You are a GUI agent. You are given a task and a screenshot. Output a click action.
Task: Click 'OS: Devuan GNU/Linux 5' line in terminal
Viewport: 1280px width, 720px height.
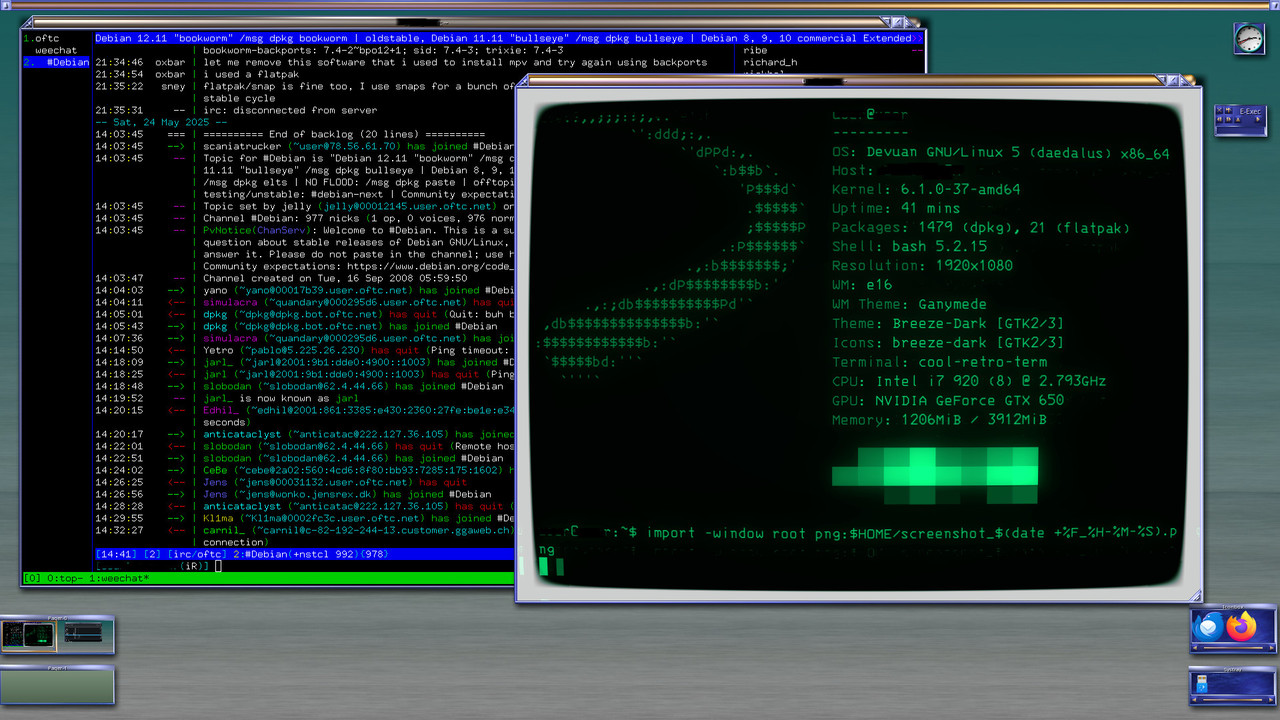point(1001,153)
